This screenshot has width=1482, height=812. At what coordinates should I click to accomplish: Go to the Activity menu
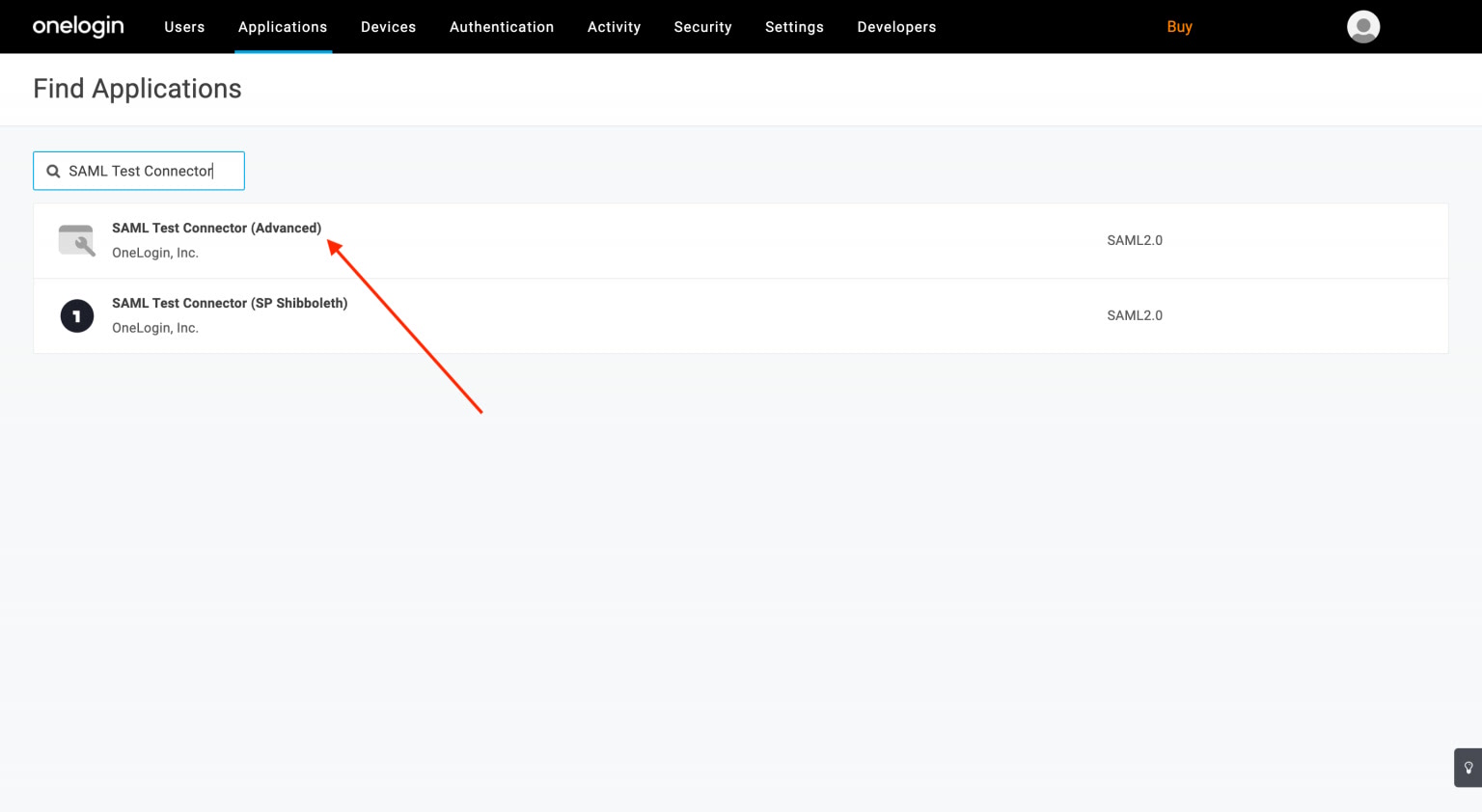(614, 27)
